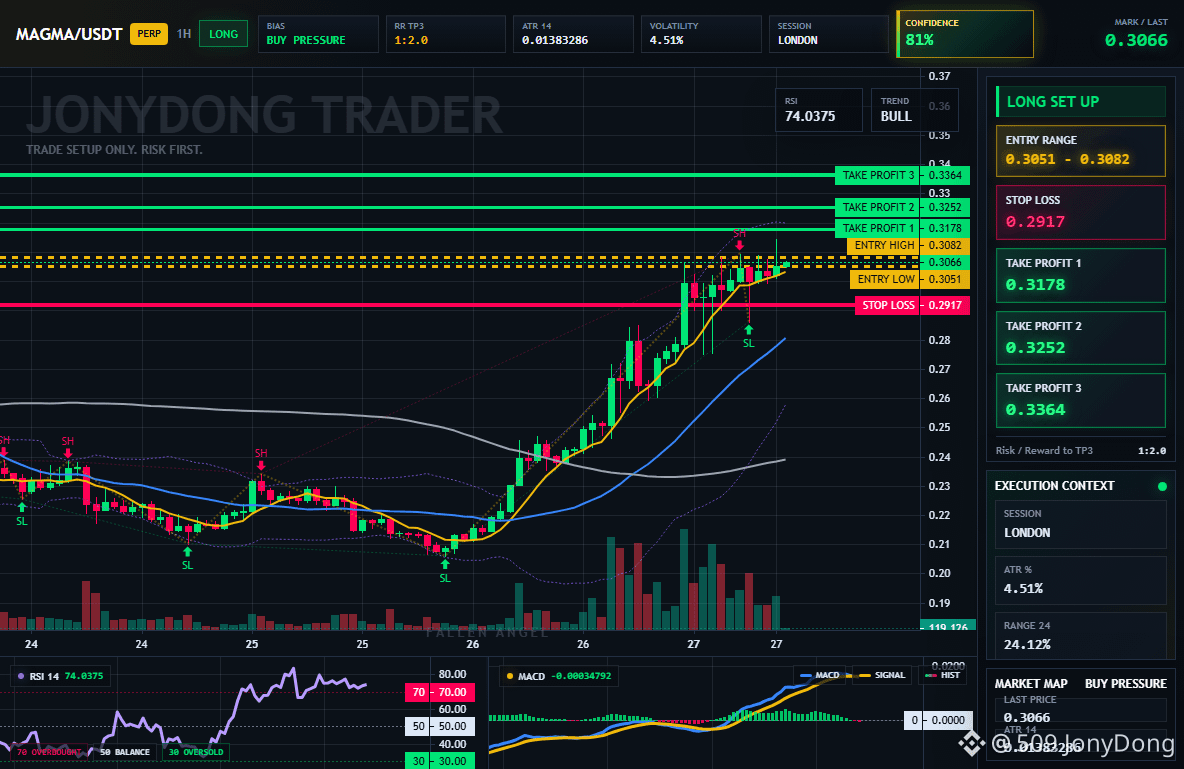Viewport: 1184px width, 769px height.
Task: Click the ATR % 4.51% card
Action: coord(1081,580)
